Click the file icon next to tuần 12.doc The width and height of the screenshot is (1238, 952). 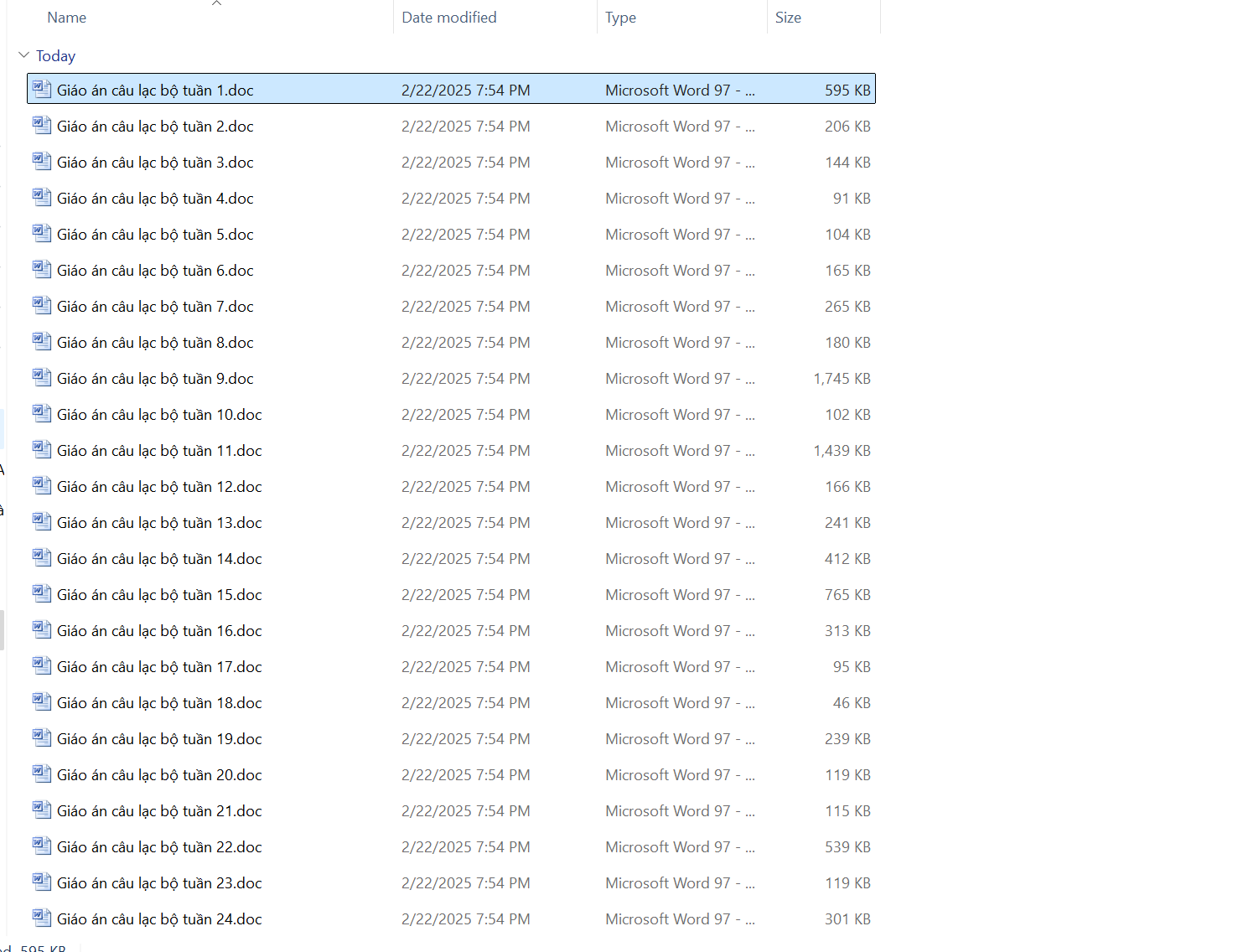click(x=42, y=485)
